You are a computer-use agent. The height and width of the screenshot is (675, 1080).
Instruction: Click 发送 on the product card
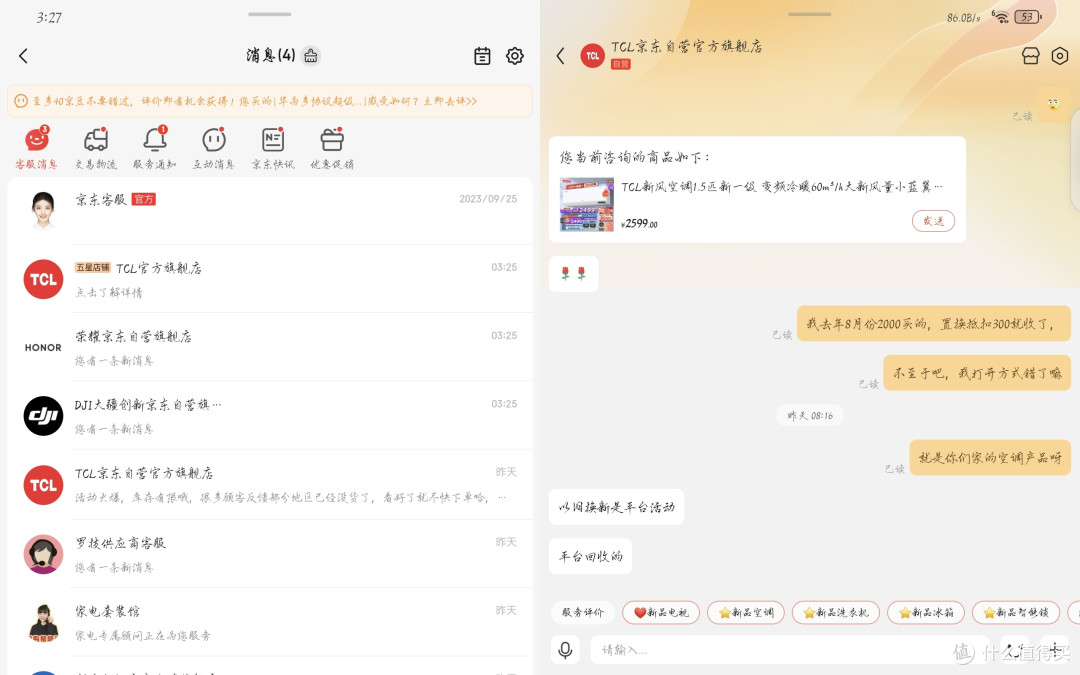click(933, 220)
